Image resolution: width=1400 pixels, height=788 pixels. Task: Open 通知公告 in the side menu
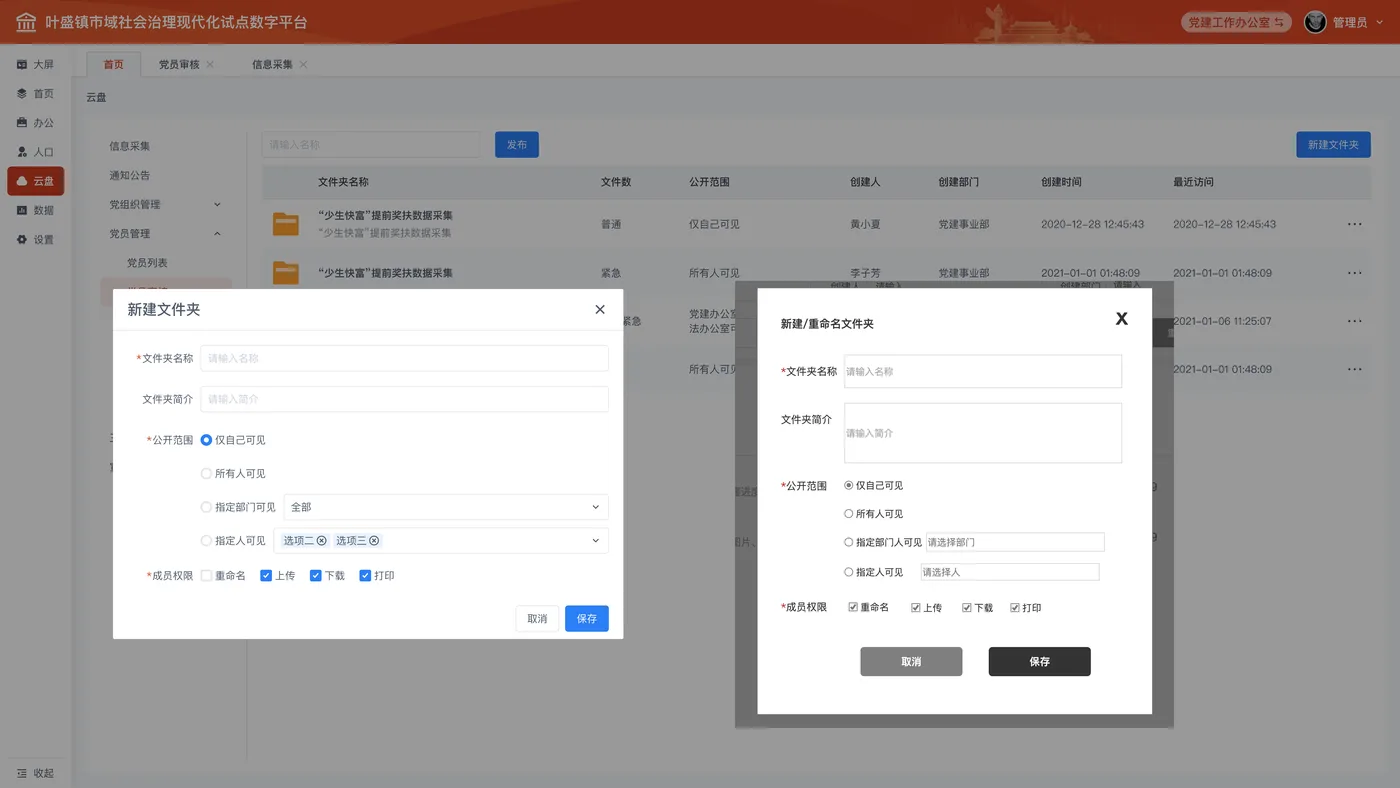pyautogui.click(x=130, y=175)
